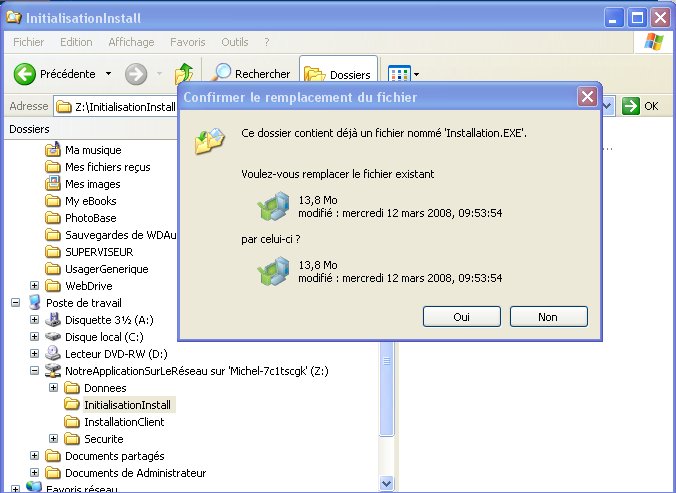Click the PhotoBase folder icon
This screenshot has height=493, width=676.
click(53, 218)
